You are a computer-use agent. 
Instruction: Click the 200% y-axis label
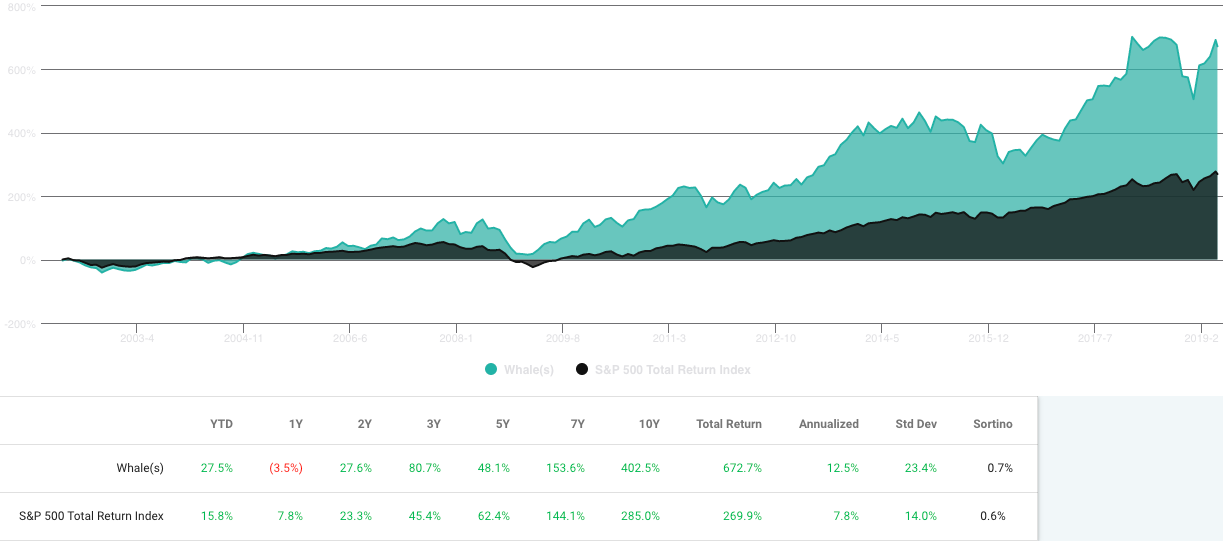[23, 197]
